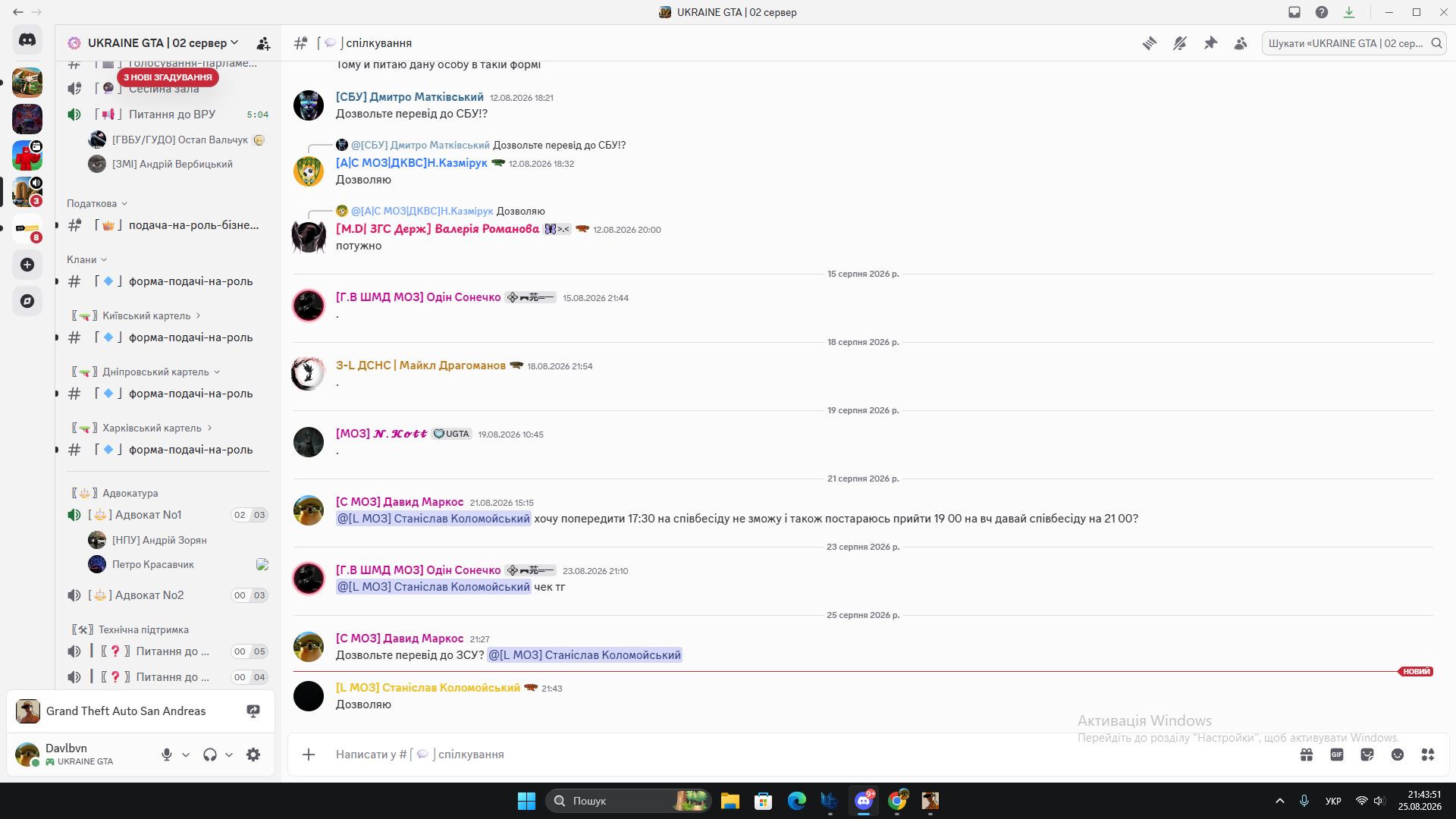Image resolution: width=1456 pixels, height=819 pixels.
Task: Collapse the Клани category
Action: [x=86, y=259]
